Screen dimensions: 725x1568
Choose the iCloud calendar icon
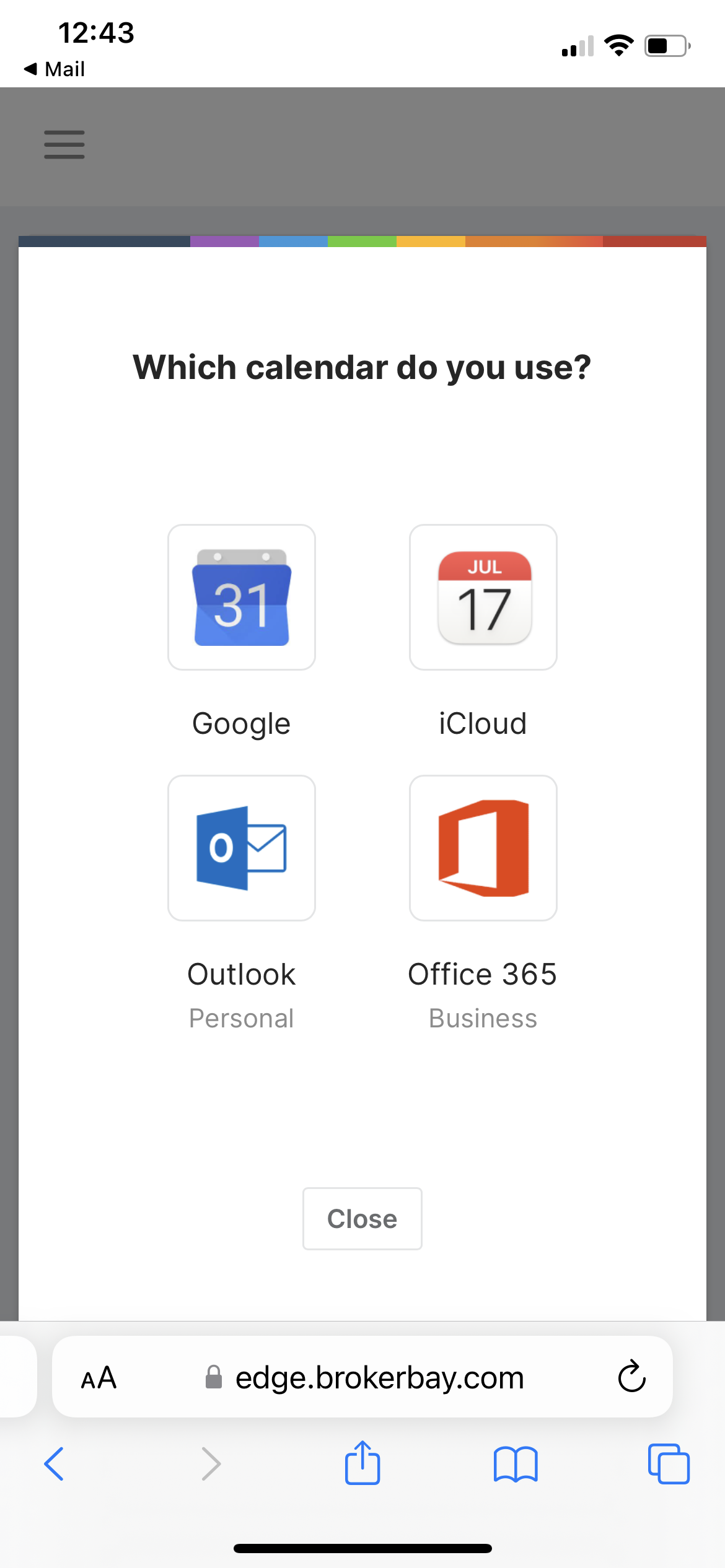(x=483, y=597)
